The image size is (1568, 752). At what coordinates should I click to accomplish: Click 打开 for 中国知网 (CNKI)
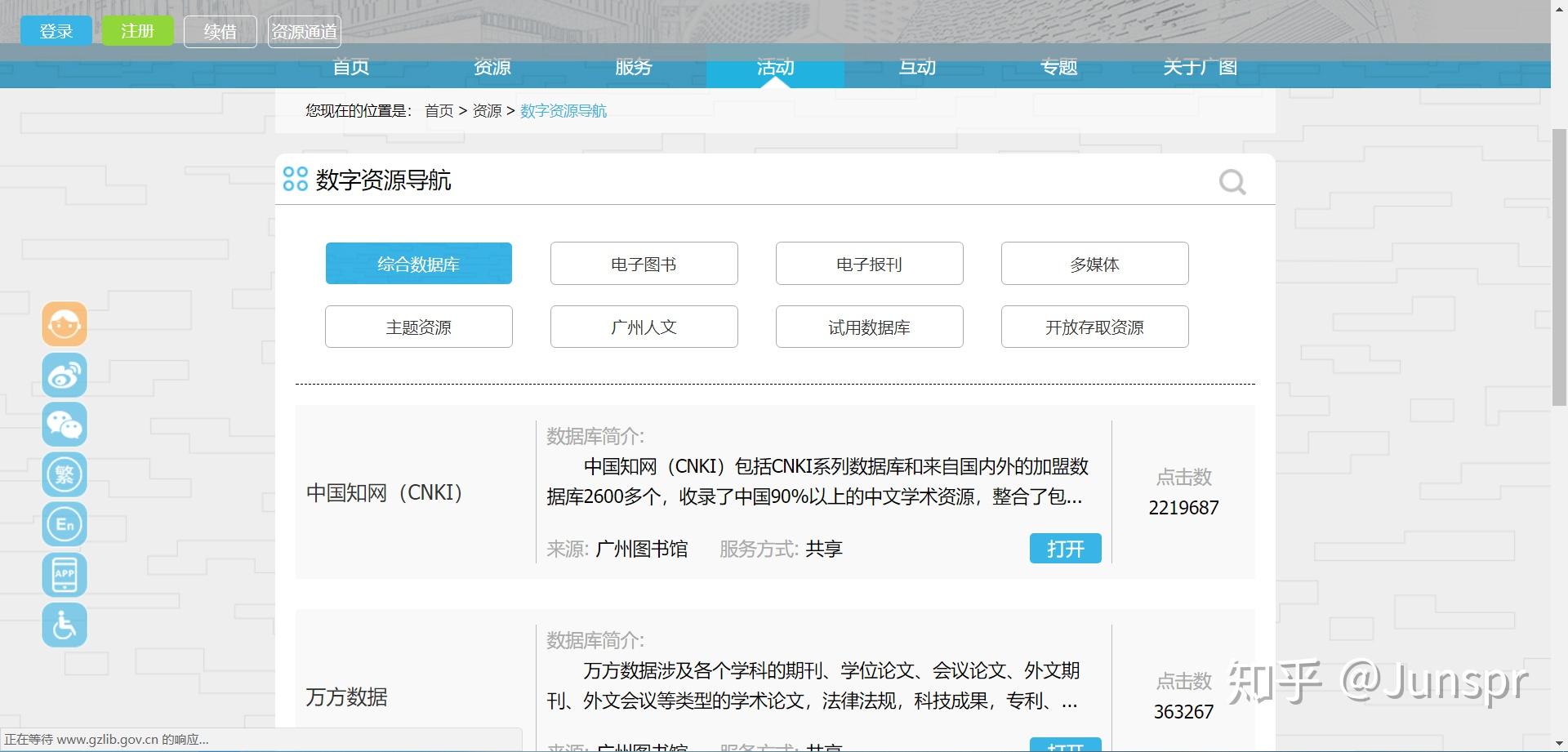[x=1066, y=549]
